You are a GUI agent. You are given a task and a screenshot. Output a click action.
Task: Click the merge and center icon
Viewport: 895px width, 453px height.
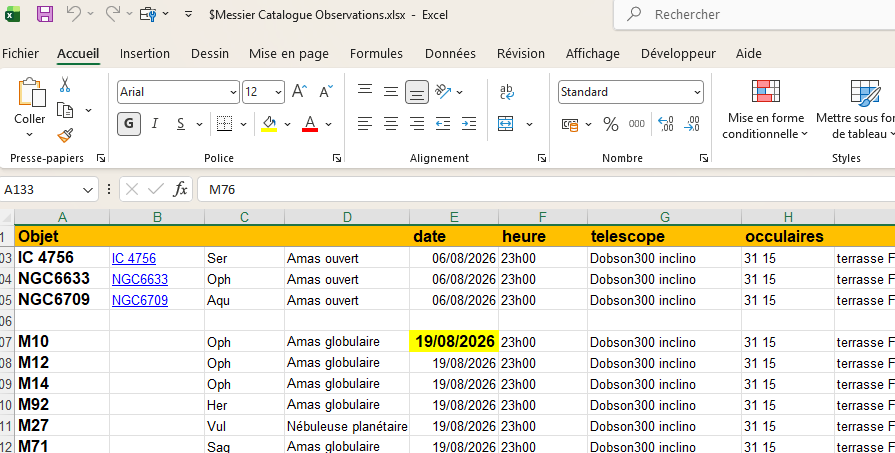click(506, 123)
